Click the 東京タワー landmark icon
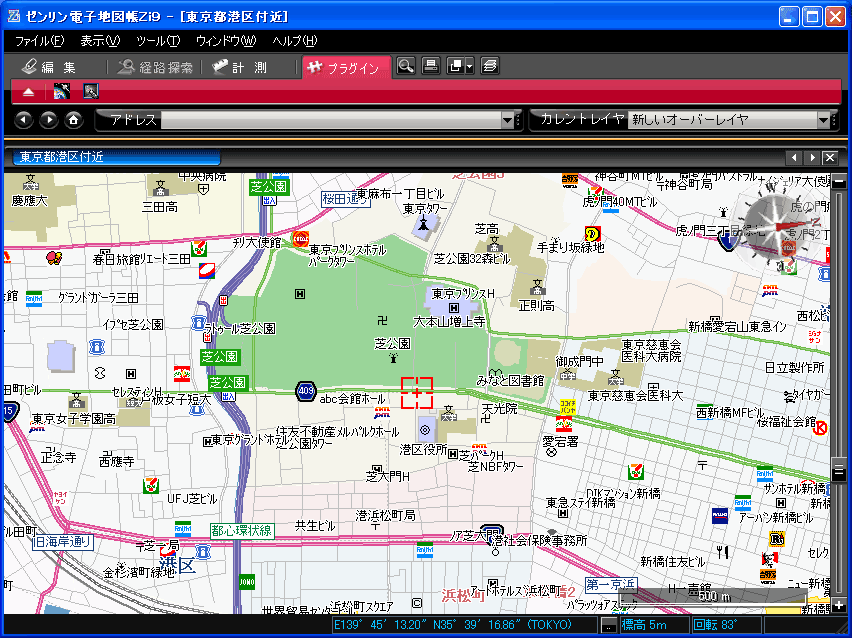Screen dimensions: 852x638 point(423,223)
